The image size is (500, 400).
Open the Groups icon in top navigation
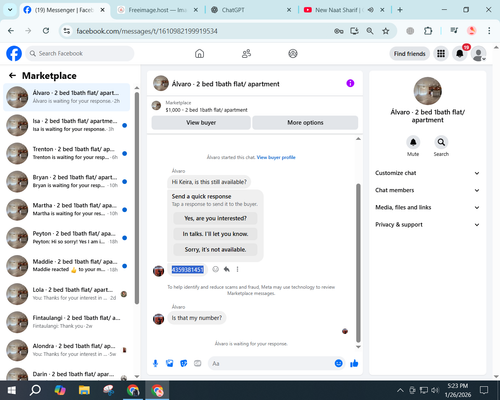(293, 53)
